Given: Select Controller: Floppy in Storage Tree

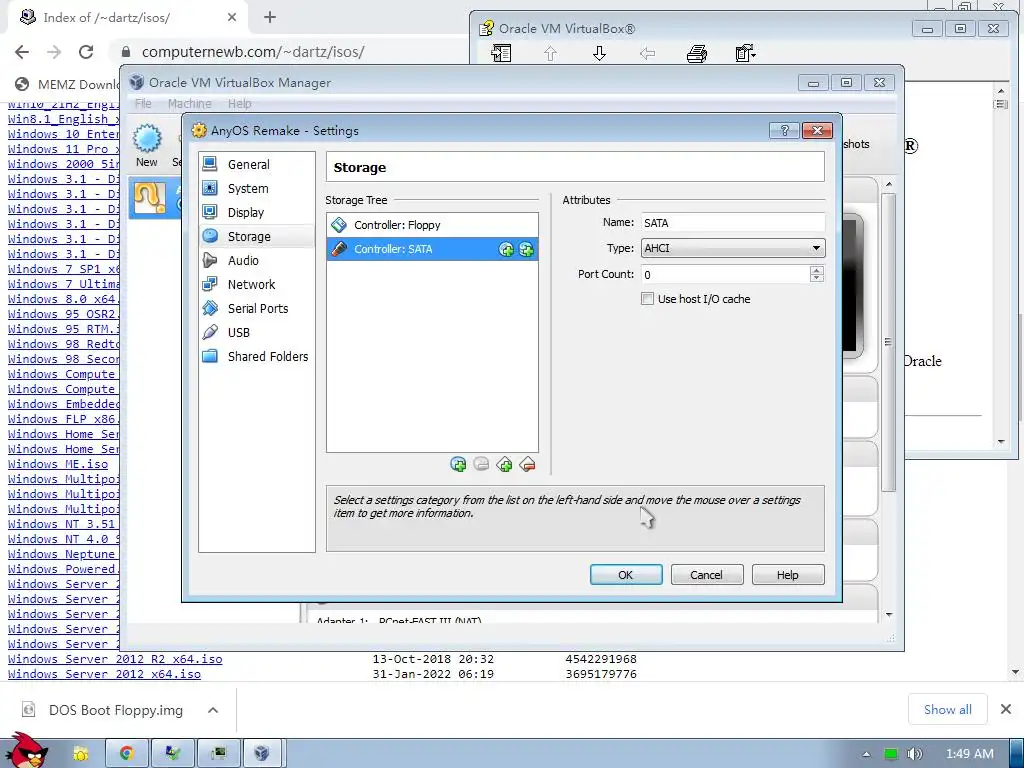Looking at the screenshot, I should (432, 225).
